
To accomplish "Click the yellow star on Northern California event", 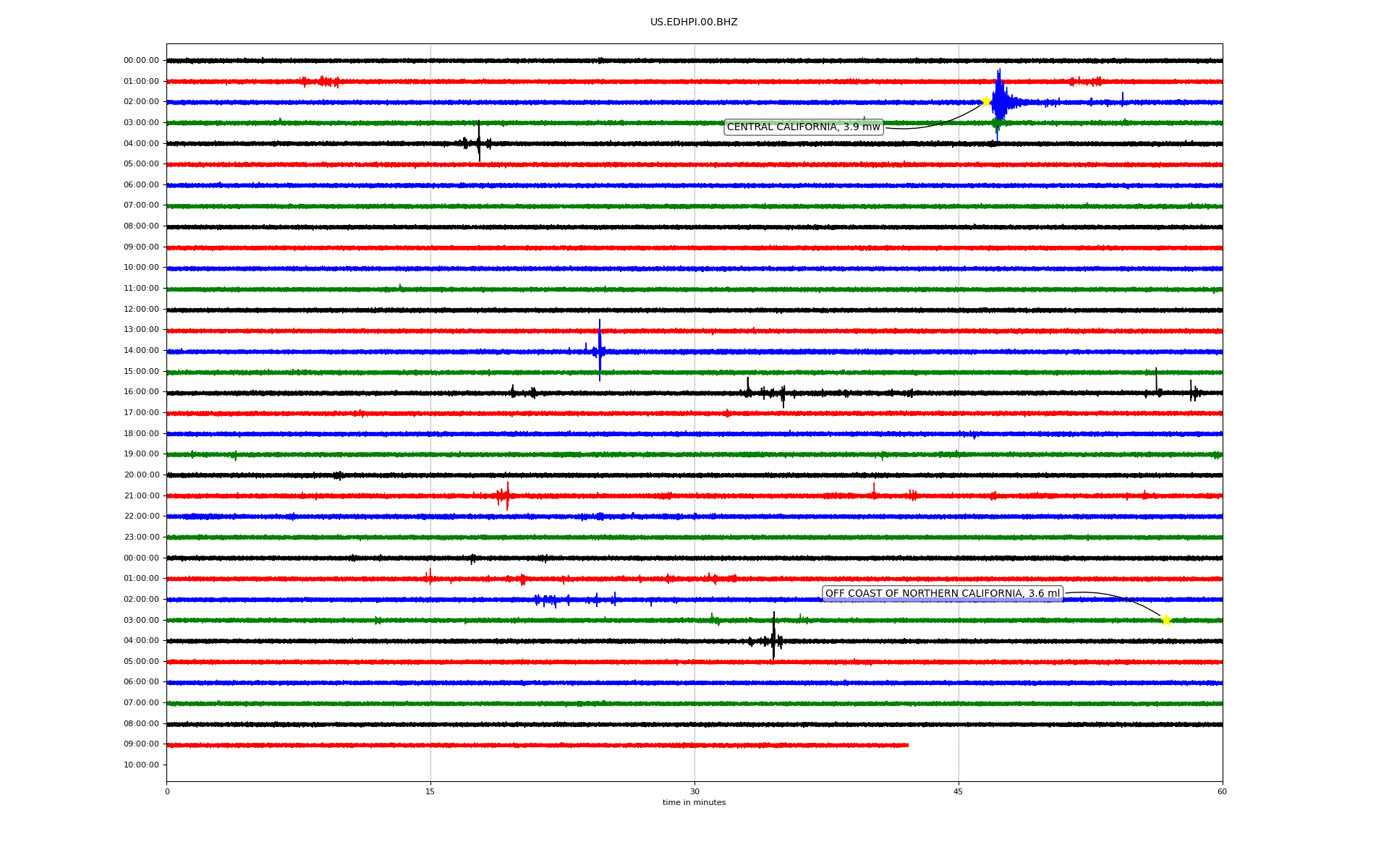I will coord(1166,620).
